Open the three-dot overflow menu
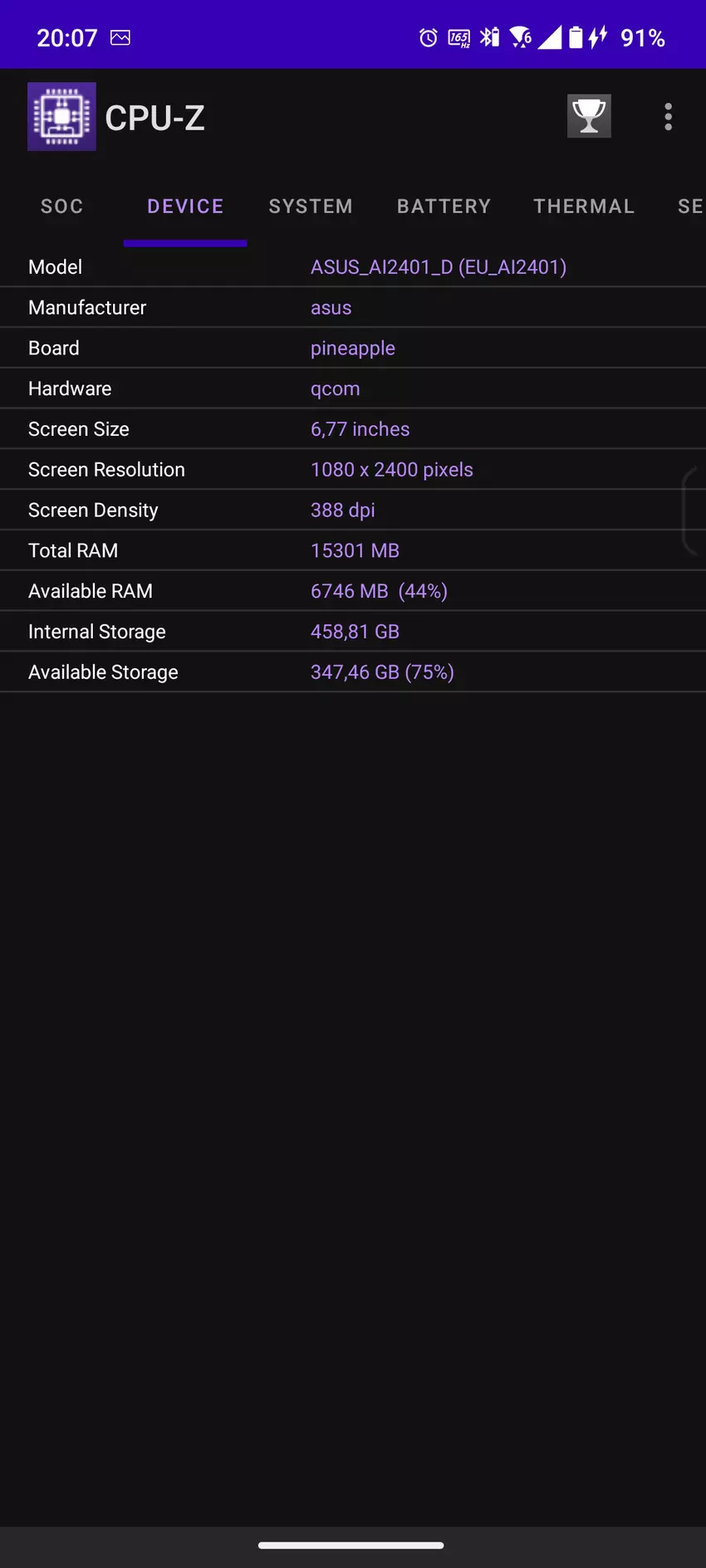706x1568 pixels. pyautogui.click(x=668, y=117)
